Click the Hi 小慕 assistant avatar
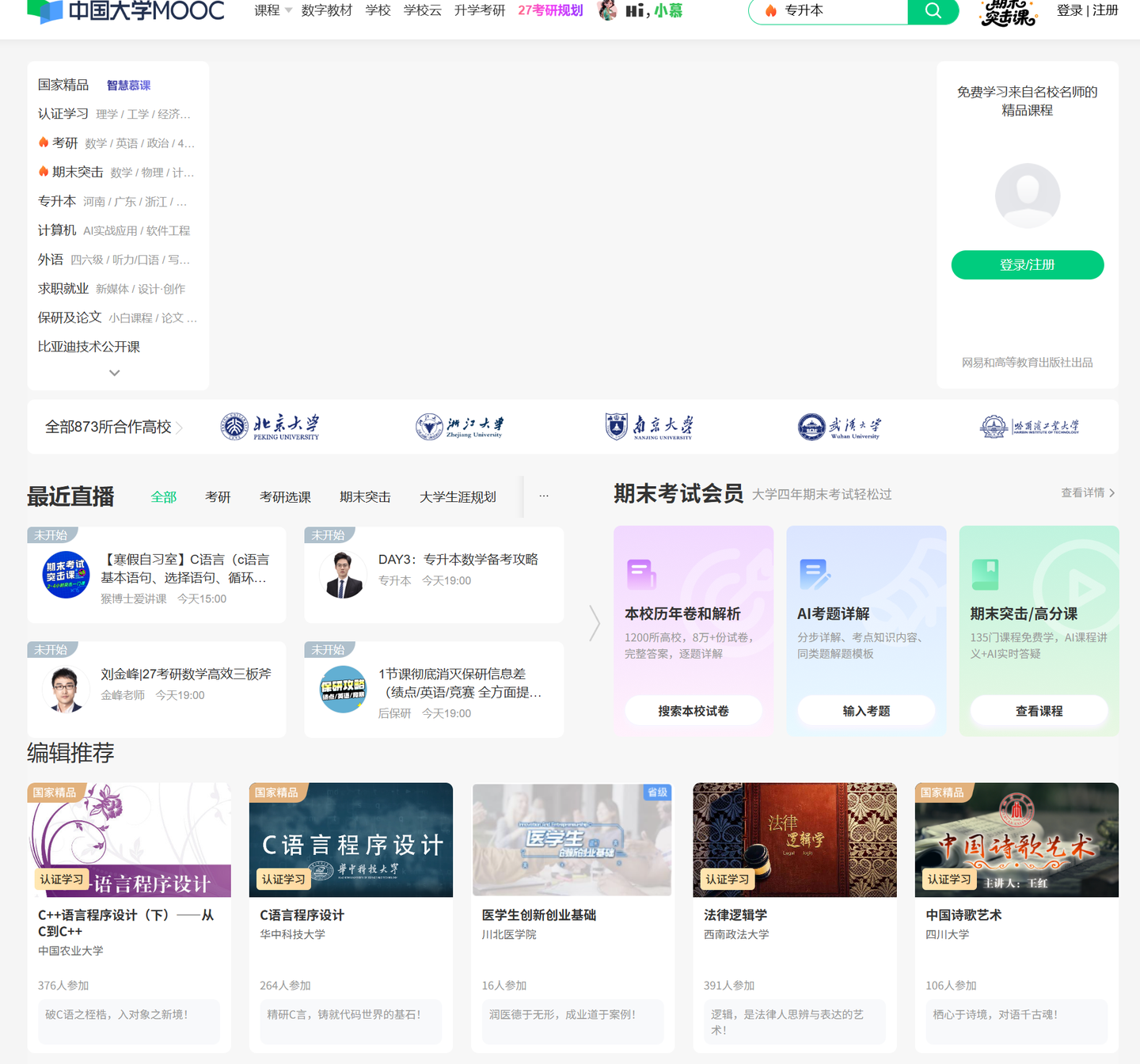Screen dimensions: 1140x1064 click(x=607, y=10)
